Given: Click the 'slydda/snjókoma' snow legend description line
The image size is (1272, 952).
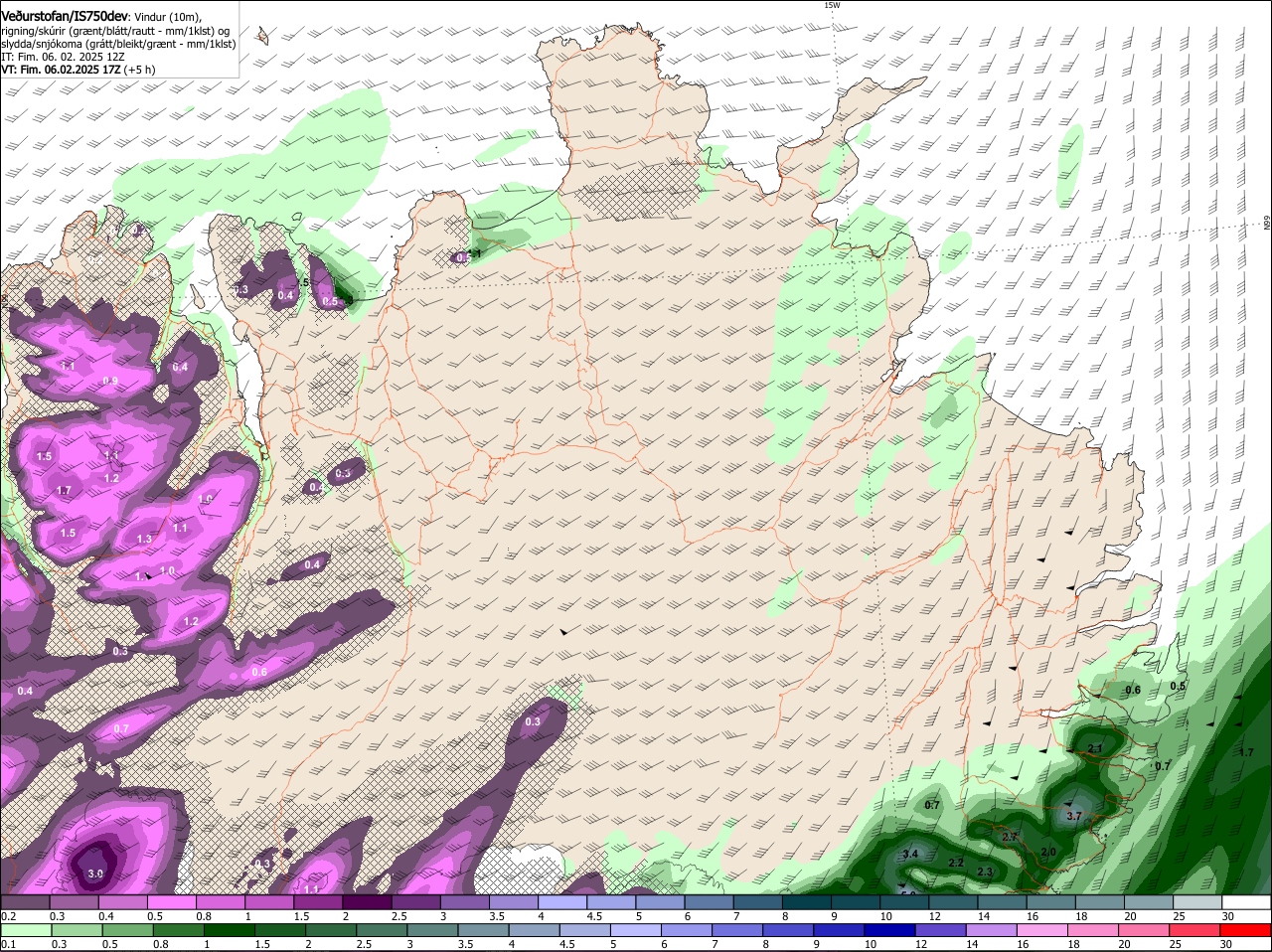Looking at the screenshot, I should [118, 44].
